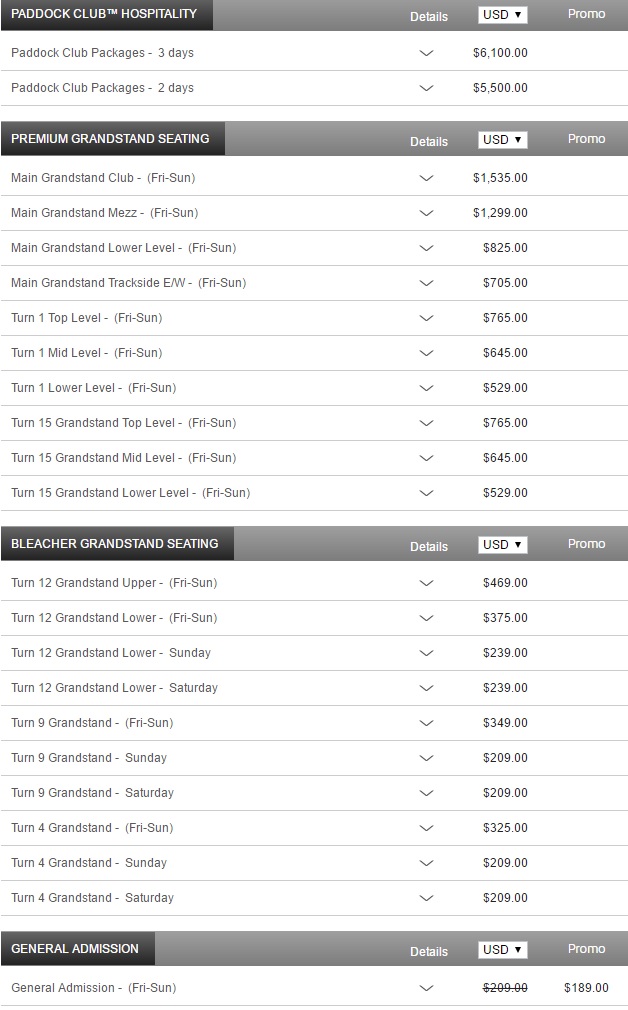Expand details for Paddock Club Packages 3 days
Screen dimensions: 628x1010
(426, 53)
